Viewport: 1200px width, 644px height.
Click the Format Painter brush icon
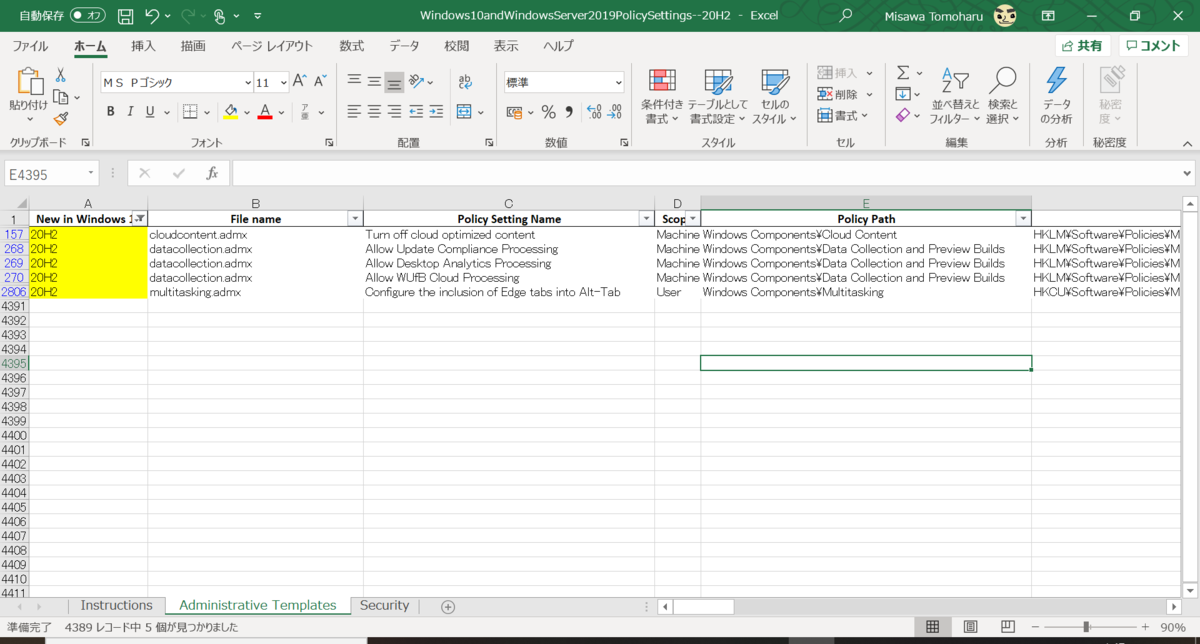click(60, 119)
